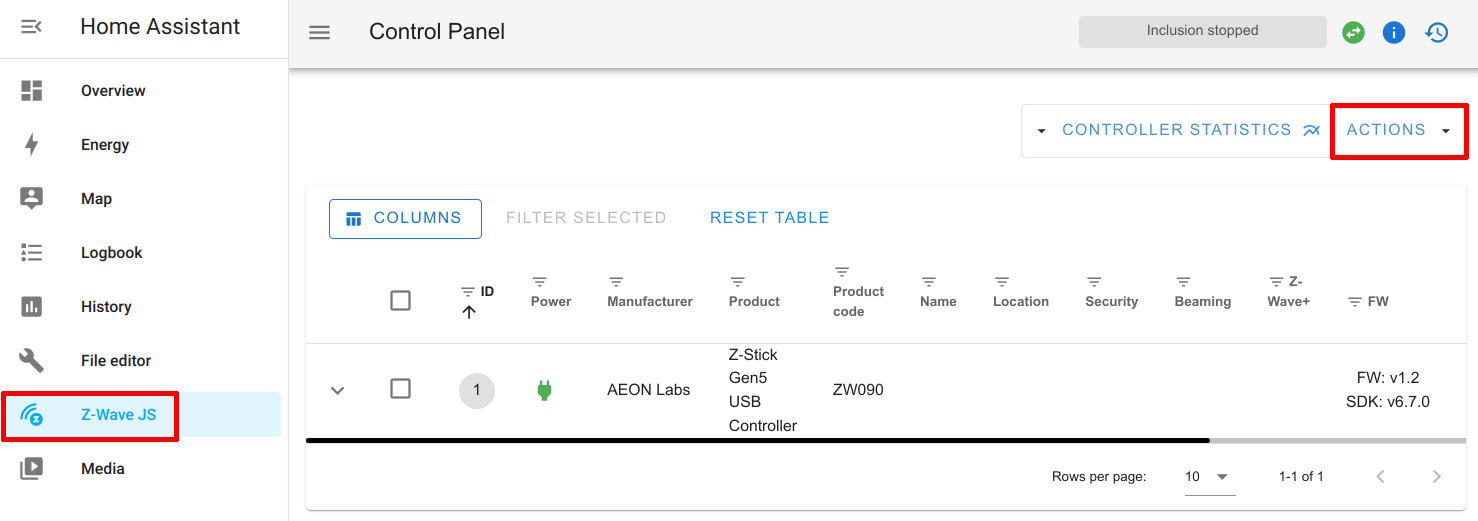This screenshot has height=521, width=1478.
Task: Click the green connection status icon
Action: click(1353, 32)
